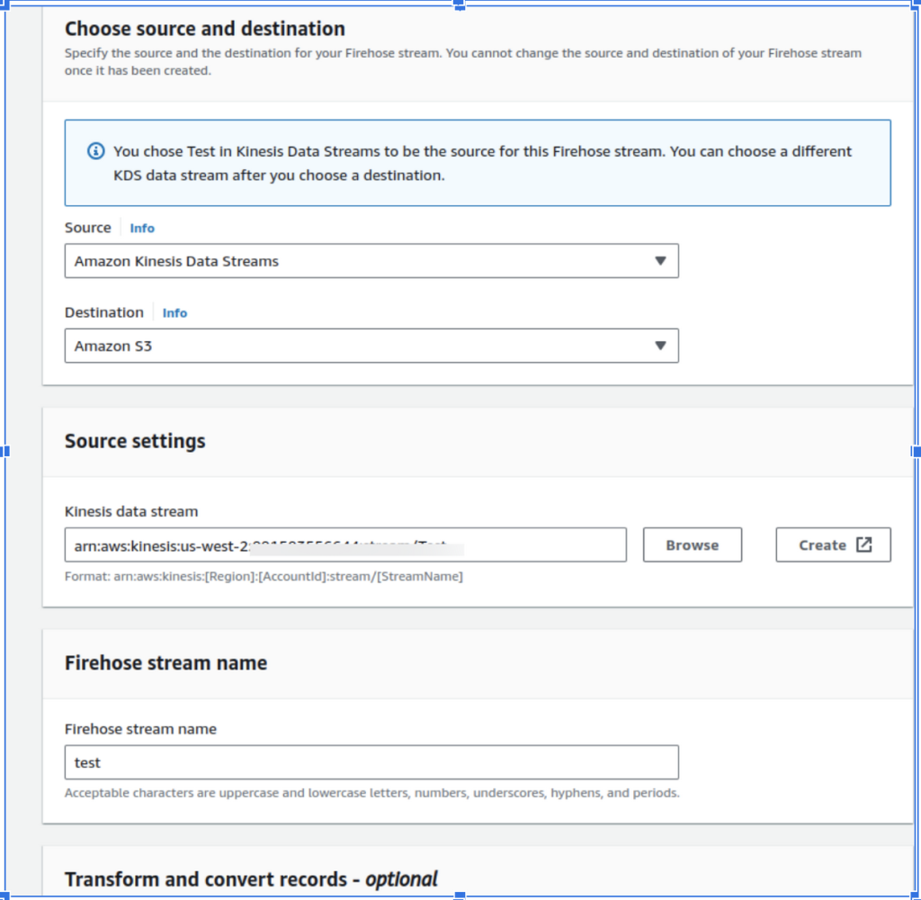Click the caret icon on the Source selector
921x900 pixels.
pos(660,260)
